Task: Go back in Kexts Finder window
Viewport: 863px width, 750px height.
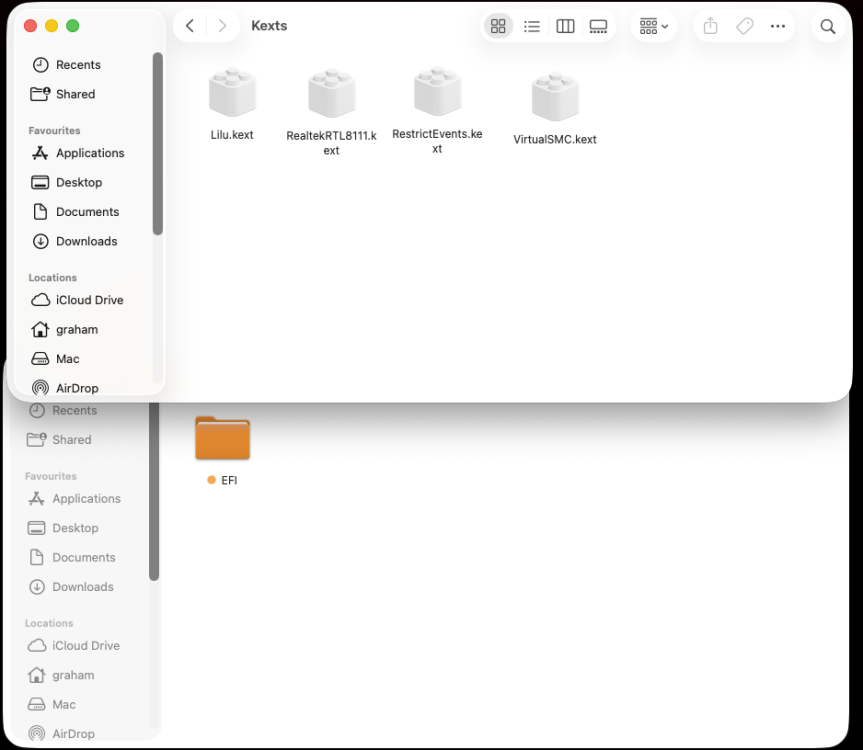Action: click(x=190, y=26)
